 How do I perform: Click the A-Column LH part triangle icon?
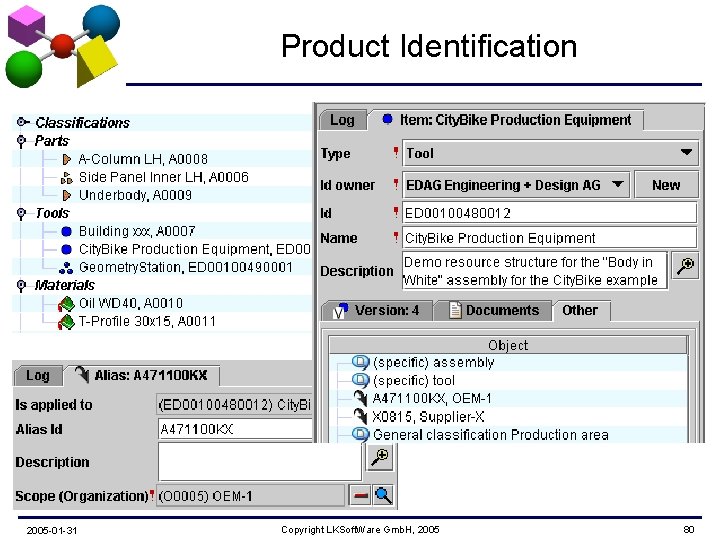pyautogui.click(x=67, y=159)
